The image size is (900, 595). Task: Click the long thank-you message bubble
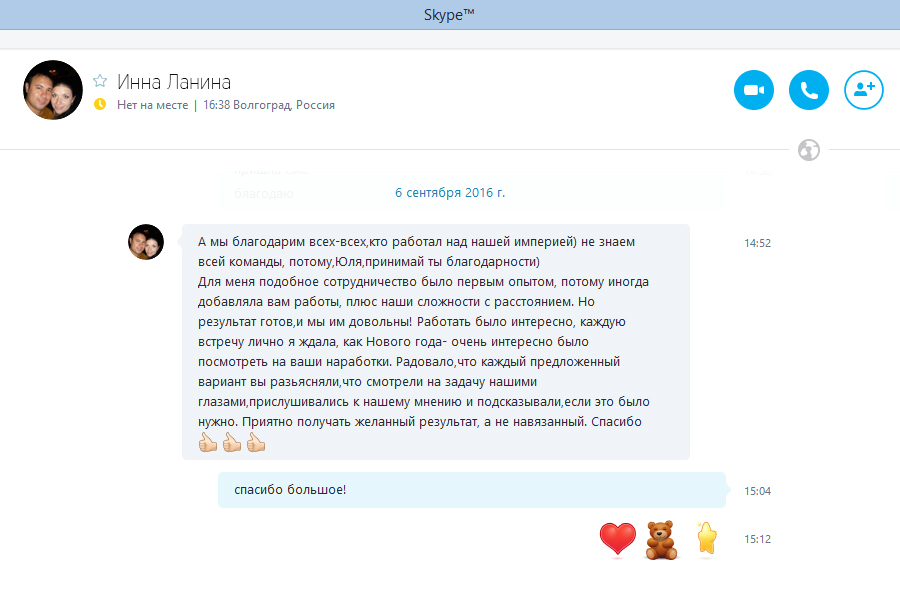coord(436,342)
